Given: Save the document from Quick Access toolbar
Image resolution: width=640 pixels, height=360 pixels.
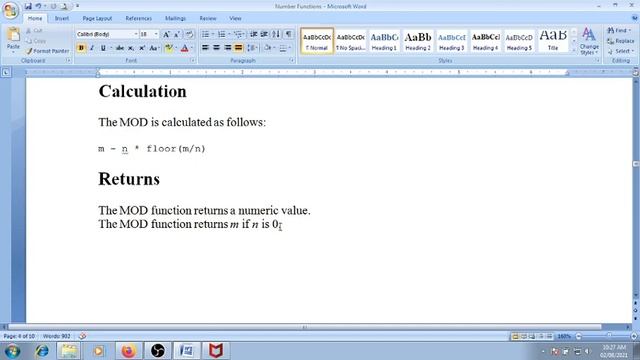Looking at the screenshot, I should pyautogui.click(x=28, y=6).
